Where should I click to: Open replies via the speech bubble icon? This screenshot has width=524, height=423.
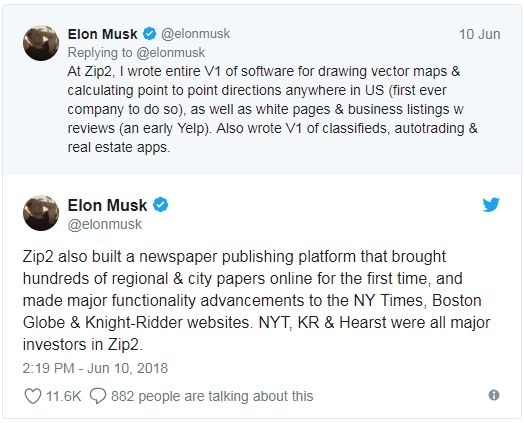click(98, 396)
